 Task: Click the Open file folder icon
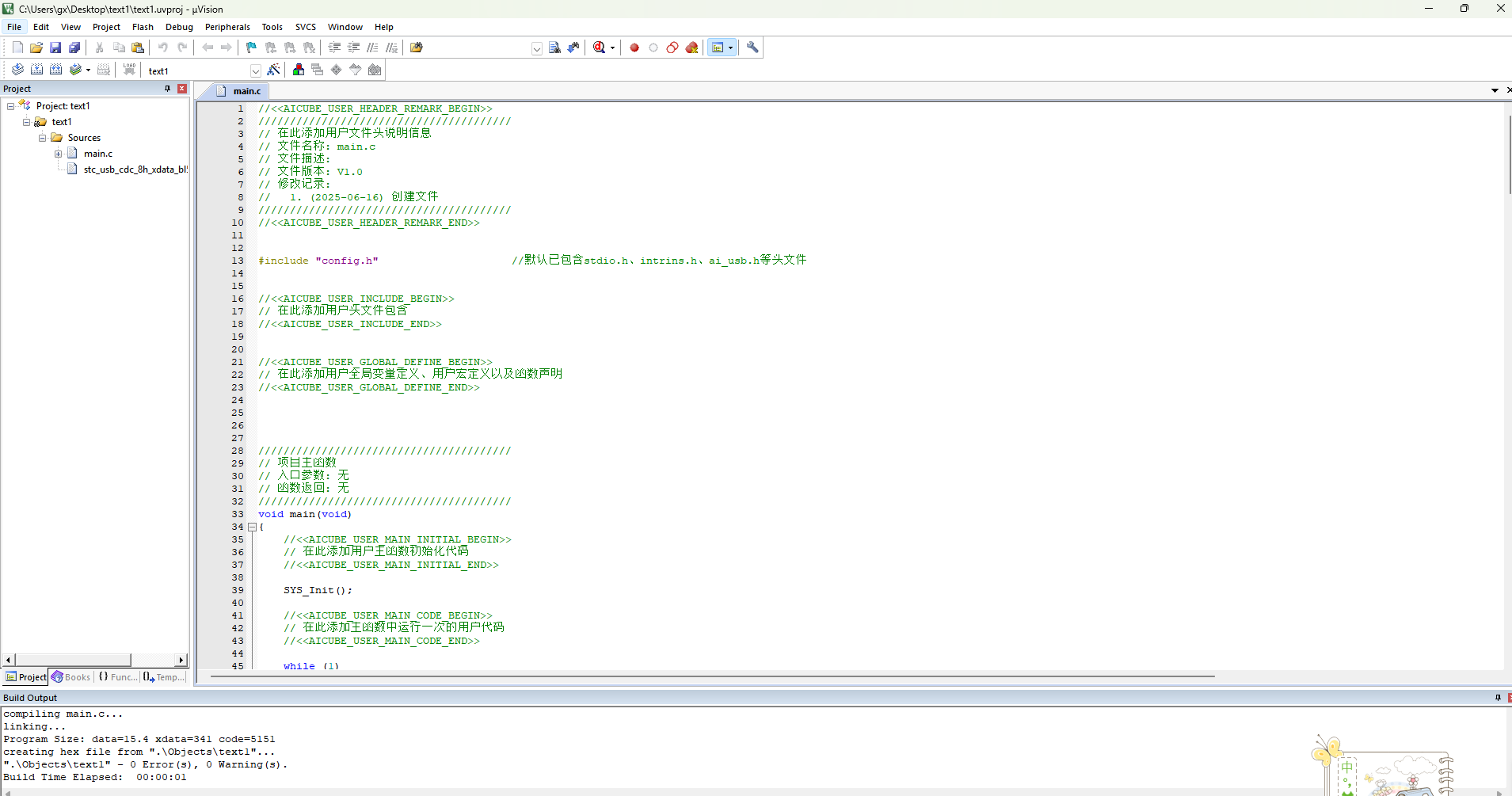coord(36,48)
